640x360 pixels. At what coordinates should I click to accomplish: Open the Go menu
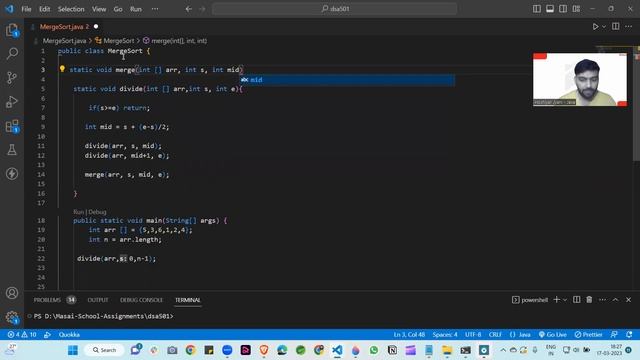118,9
